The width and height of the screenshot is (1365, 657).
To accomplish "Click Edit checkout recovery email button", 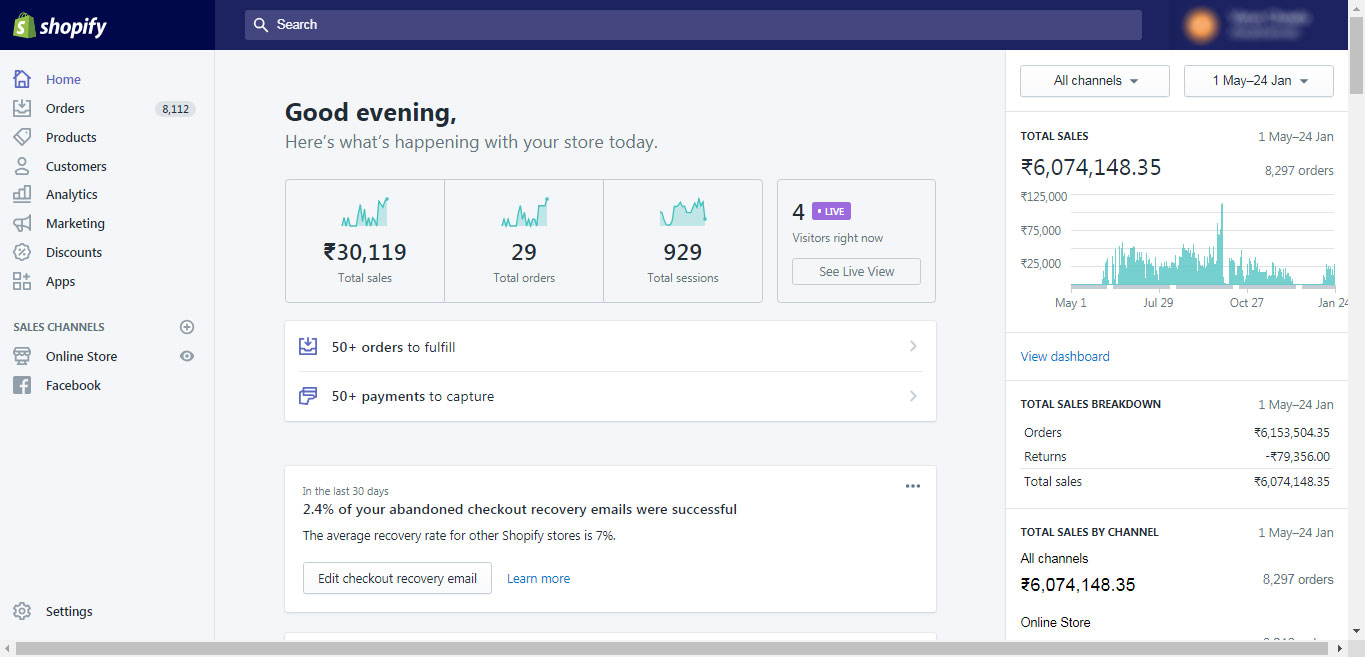I will point(397,578).
